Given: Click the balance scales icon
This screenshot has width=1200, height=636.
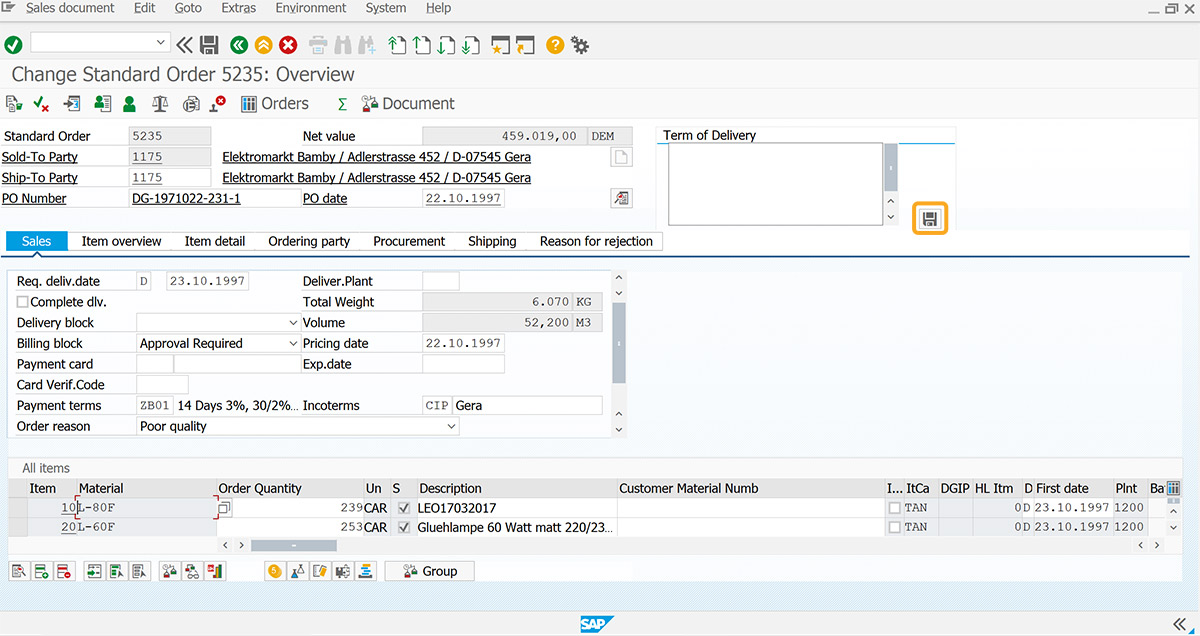Looking at the screenshot, I should click(x=160, y=103).
